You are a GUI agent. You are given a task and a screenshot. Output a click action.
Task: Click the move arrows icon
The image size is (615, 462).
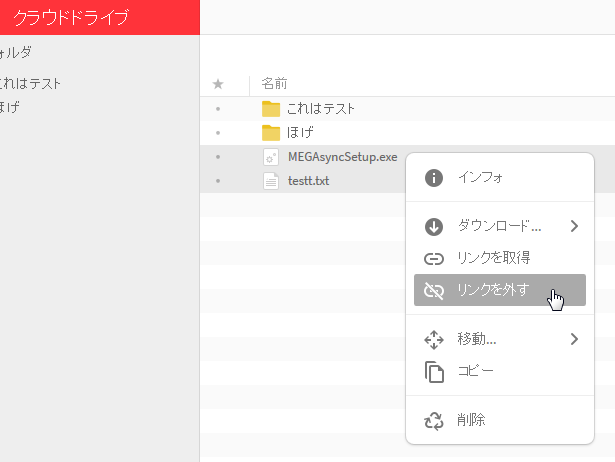[433, 340]
